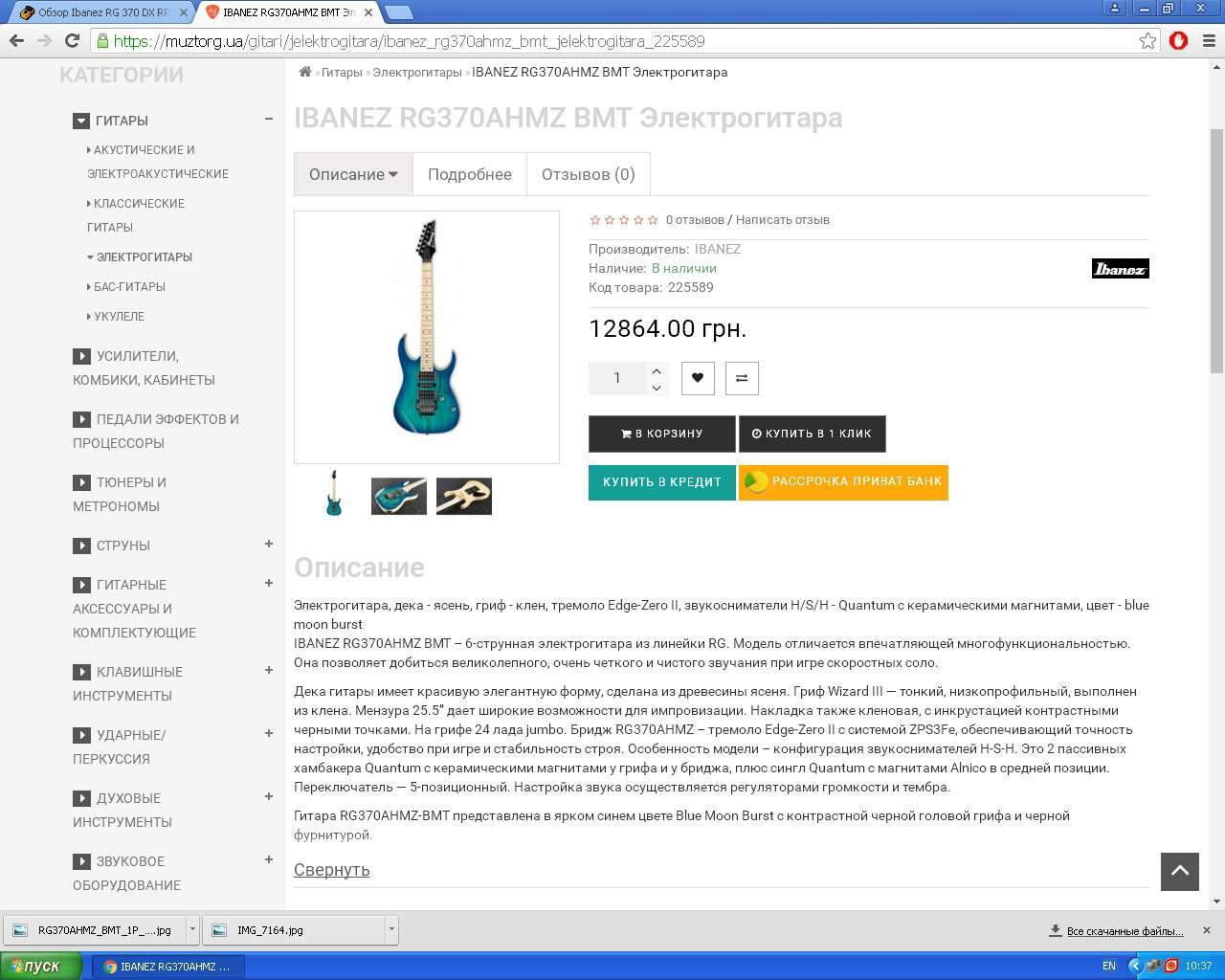Image resolution: width=1225 pixels, height=980 pixels.
Task: Select the guitar body close-up thumbnail
Action: click(x=399, y=496)
